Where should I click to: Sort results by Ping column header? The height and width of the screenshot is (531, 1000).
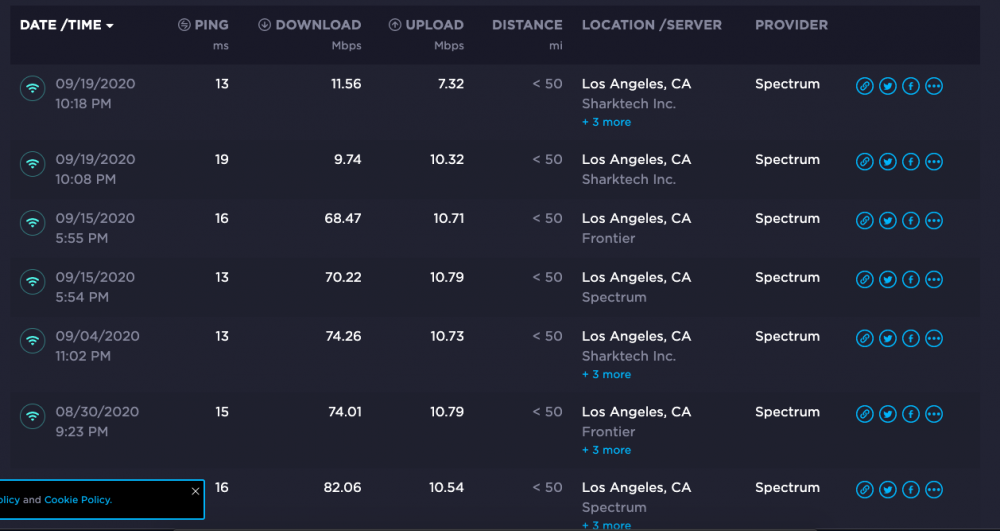pyautogui.click(x=203, y=25)
